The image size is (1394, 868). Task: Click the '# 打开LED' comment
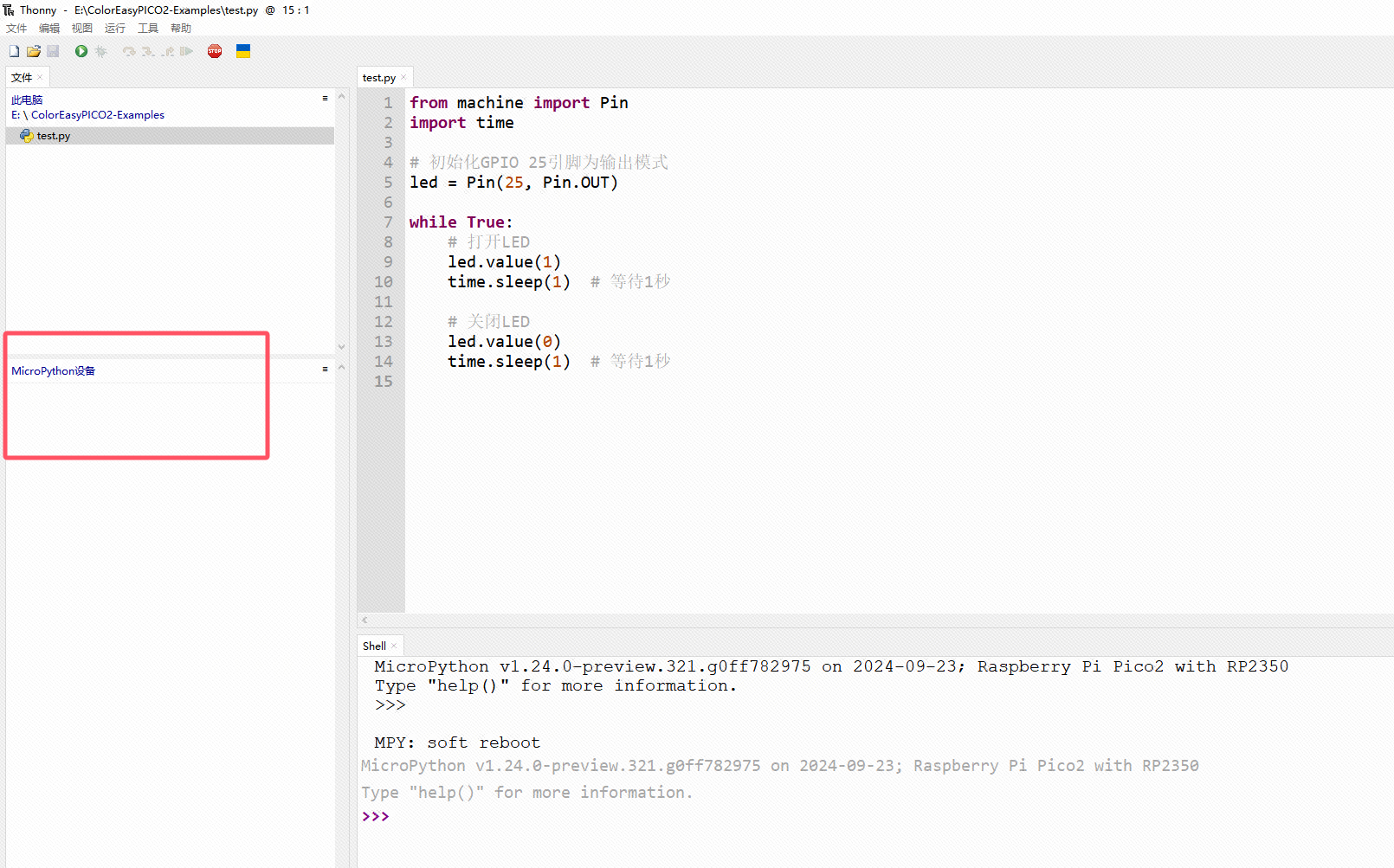point(488,242)
